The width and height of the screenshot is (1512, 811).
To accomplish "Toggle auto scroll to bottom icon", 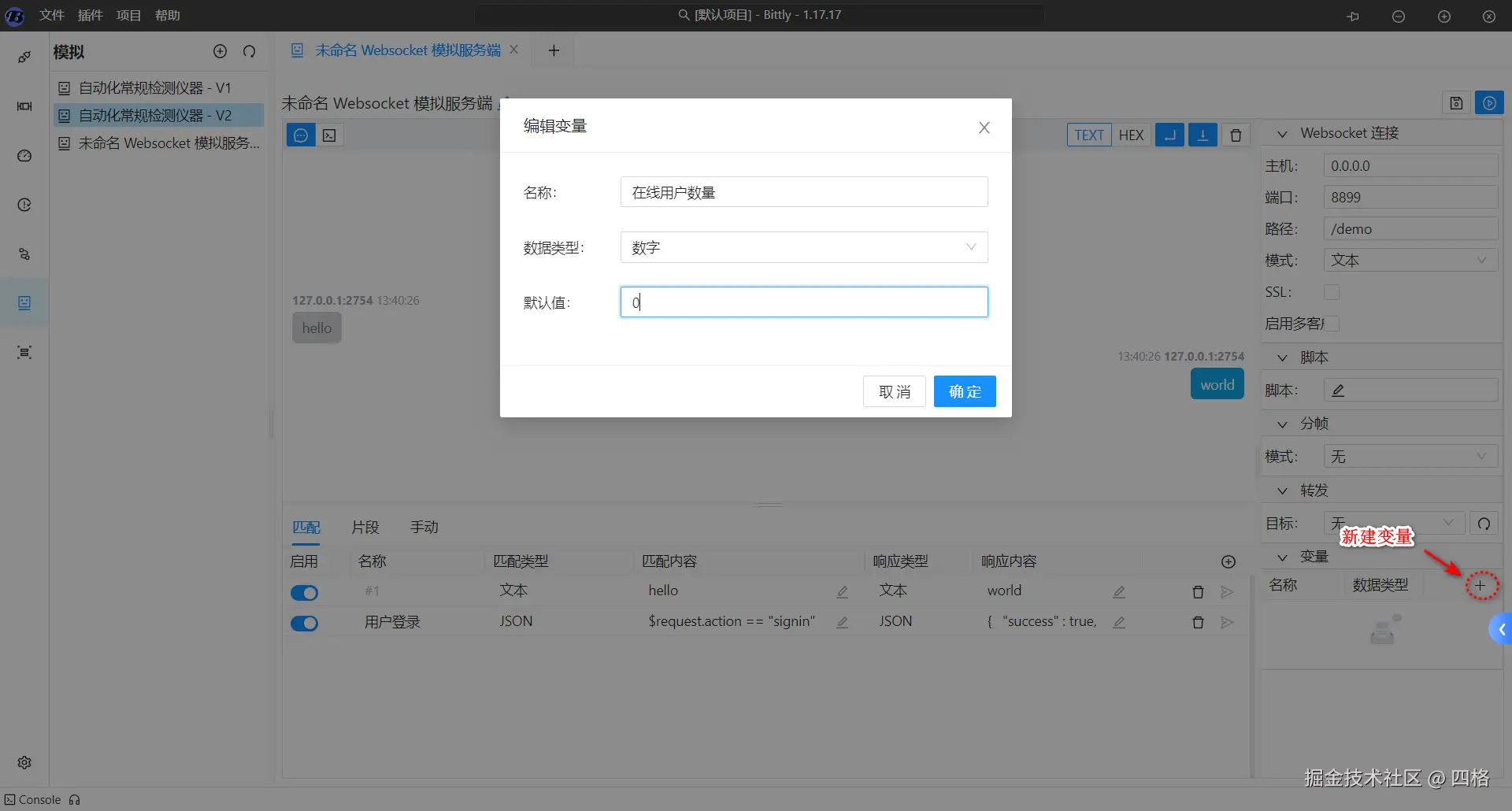I will pos(1203,135).
